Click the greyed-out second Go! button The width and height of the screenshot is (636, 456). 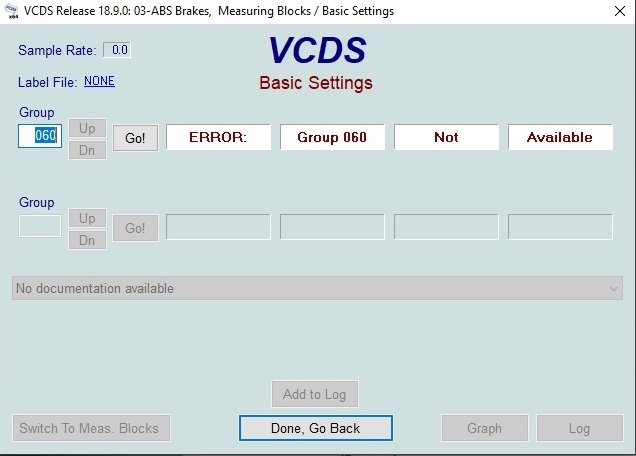pyautogui.click(x=135, y=228)
